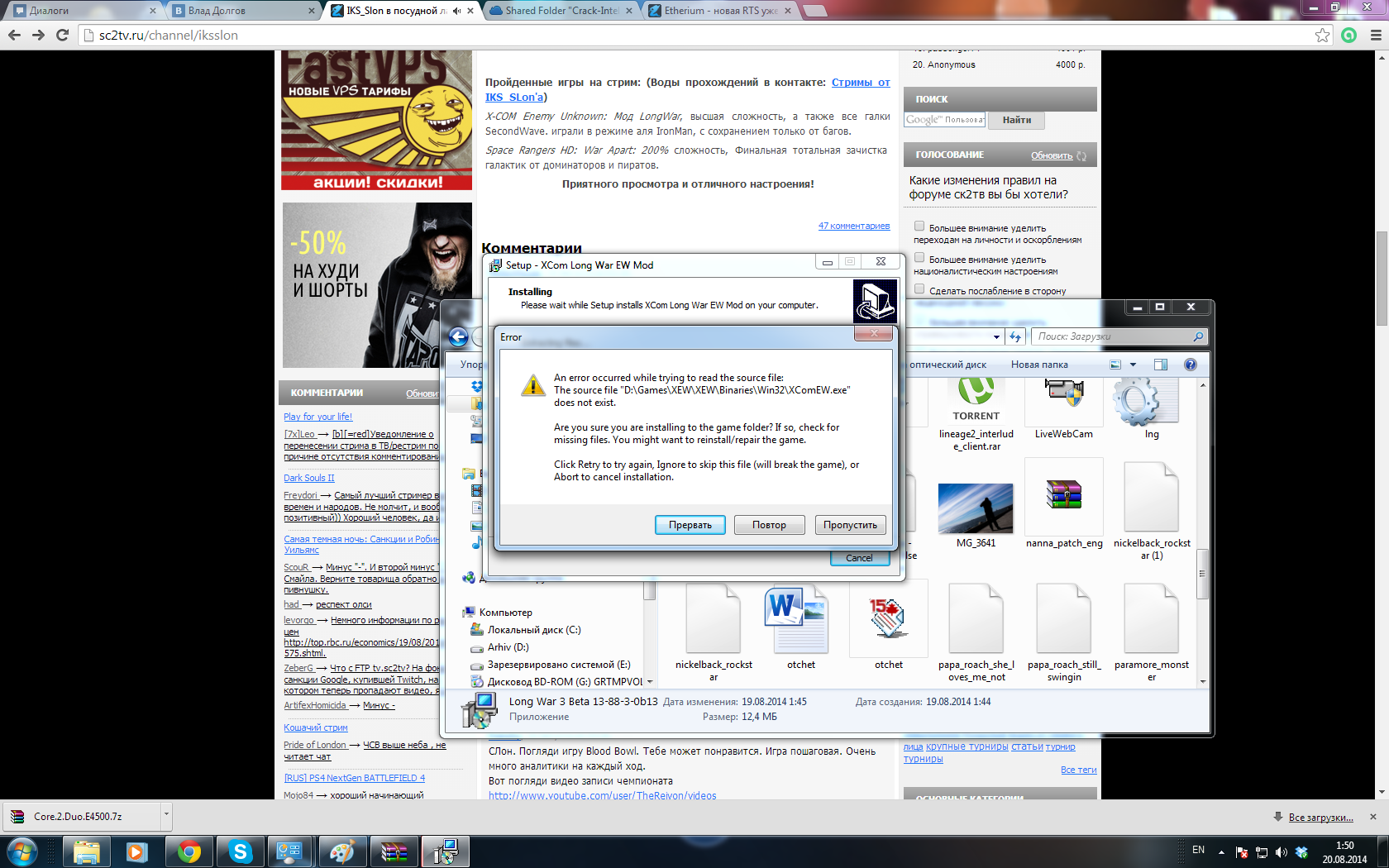Image resolution: width=1389 pixels, height=868 pixels.
Task: Click the browser back arrow
Action: click(14, 35)
